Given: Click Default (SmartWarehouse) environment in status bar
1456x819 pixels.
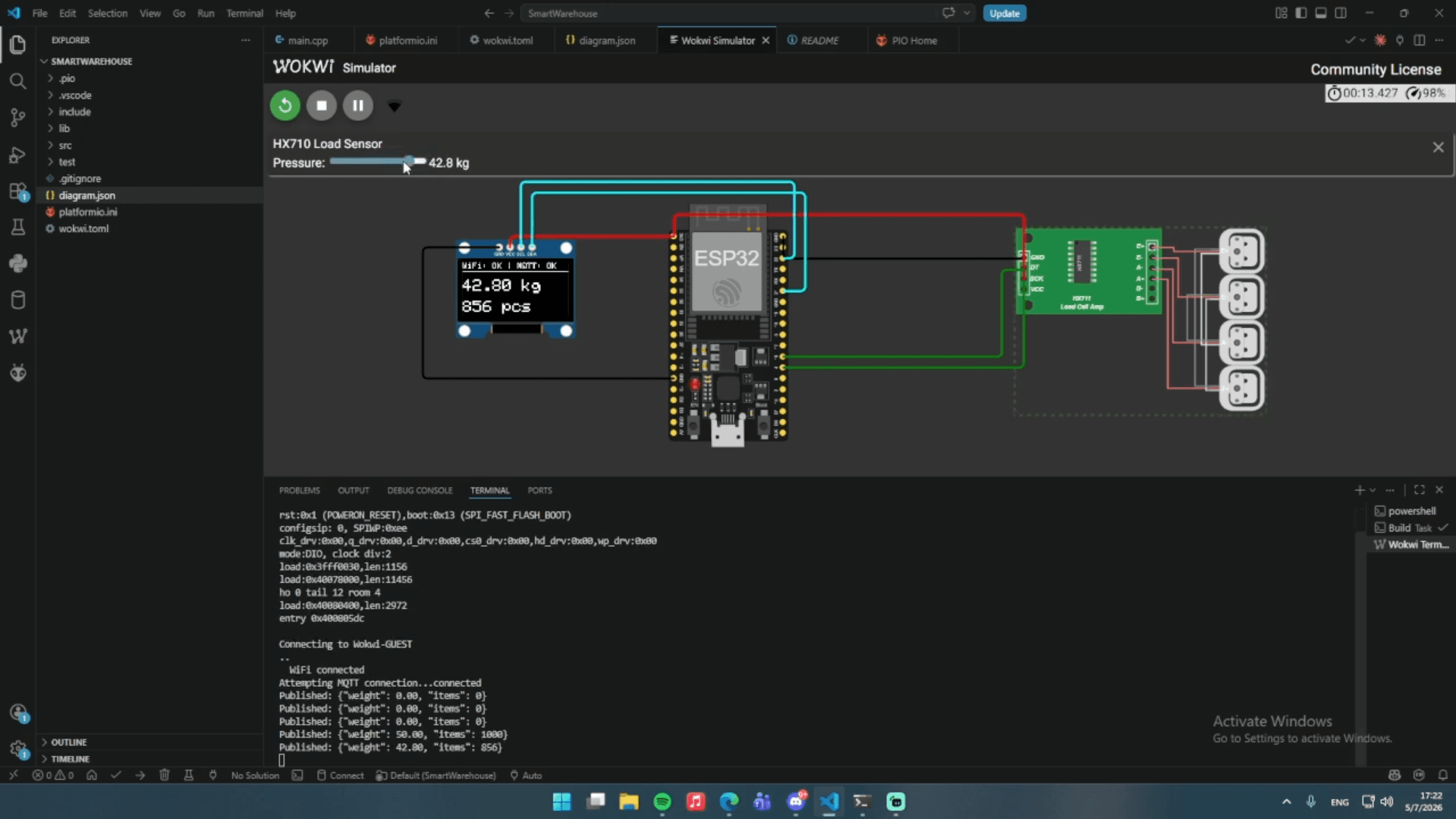Looking at the screenshot, I should pyautogui.click(x=436, y=775).
